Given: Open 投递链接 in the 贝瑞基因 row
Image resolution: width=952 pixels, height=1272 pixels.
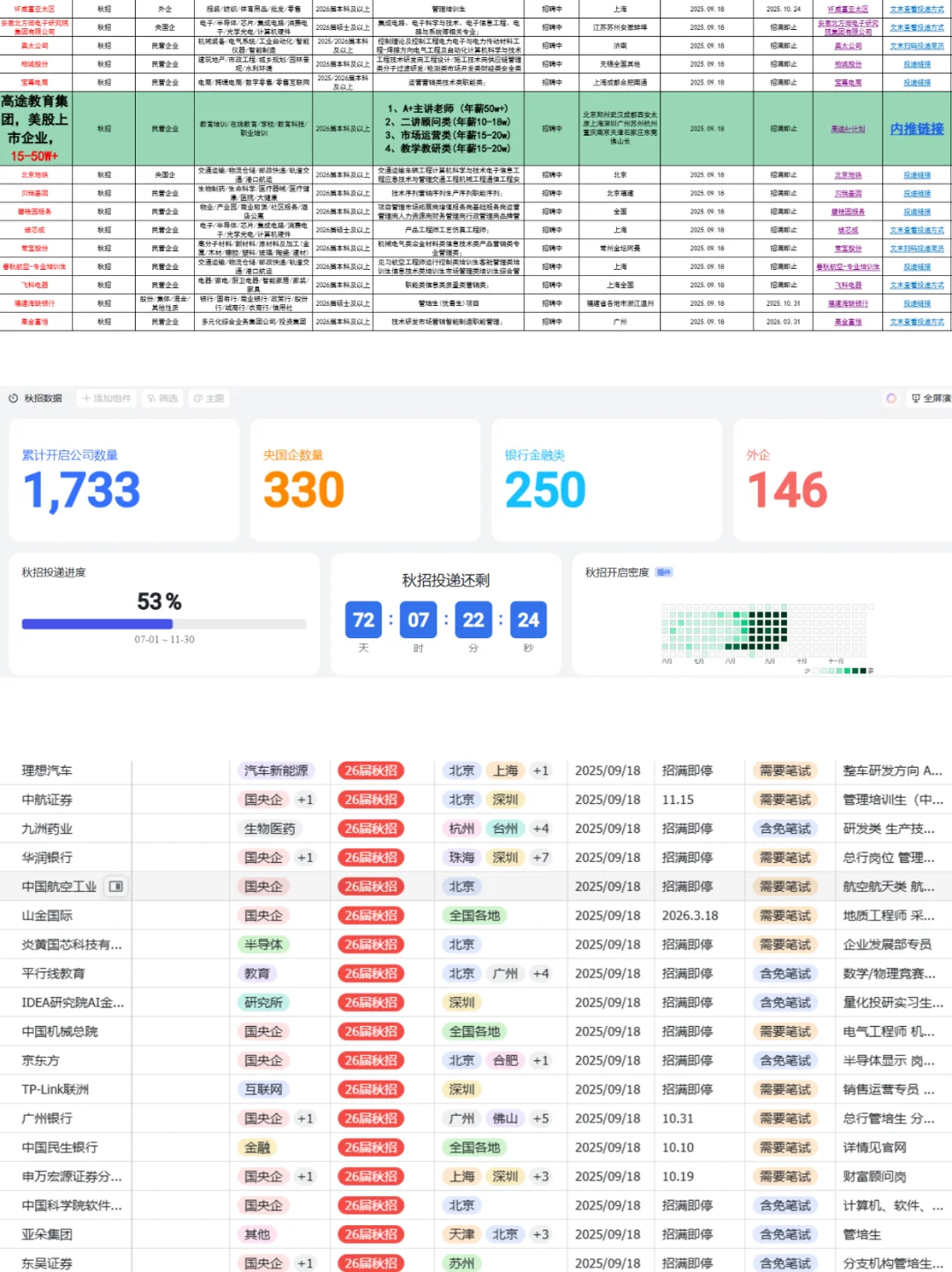Looking at the screenshot, I should [917, 193].
